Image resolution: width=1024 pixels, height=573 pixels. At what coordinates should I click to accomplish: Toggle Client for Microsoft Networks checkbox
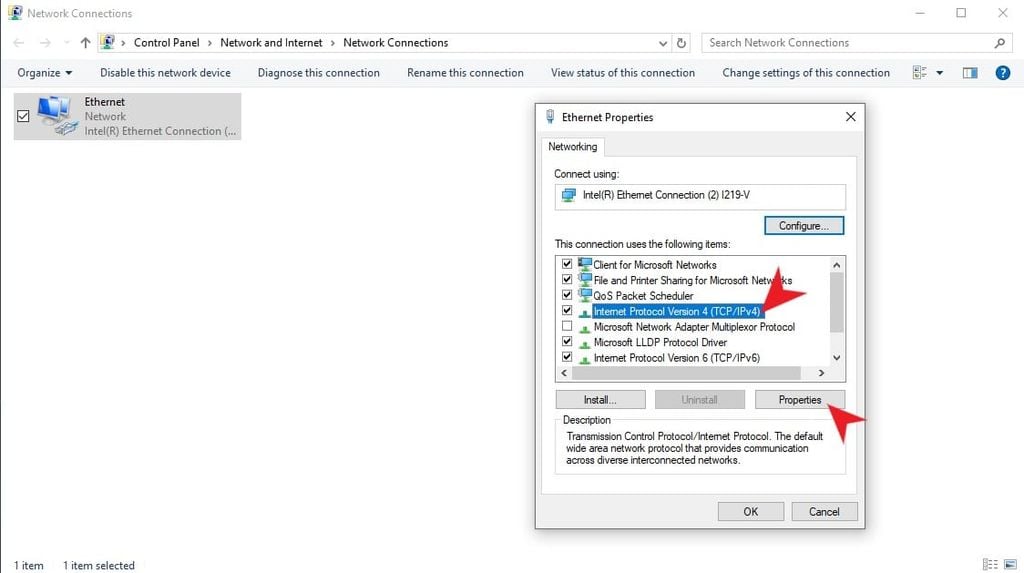pos(567,264)
